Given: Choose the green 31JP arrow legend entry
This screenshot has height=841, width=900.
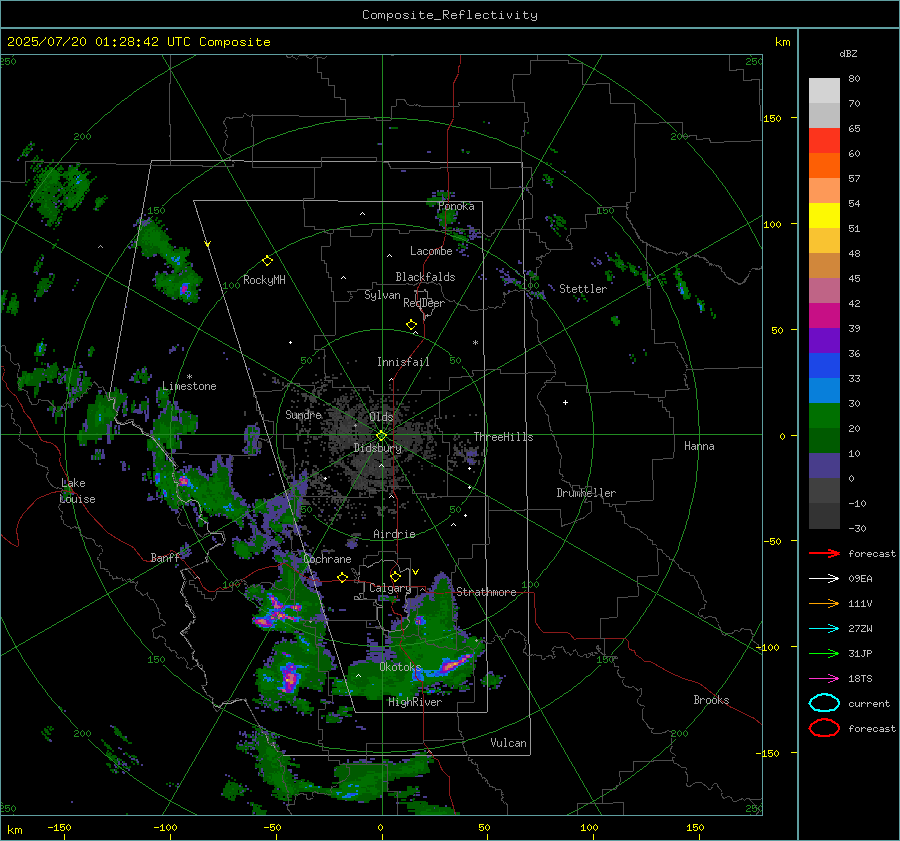Looking at the screenshot, I should pyautogui.click(x=824, y=653).
